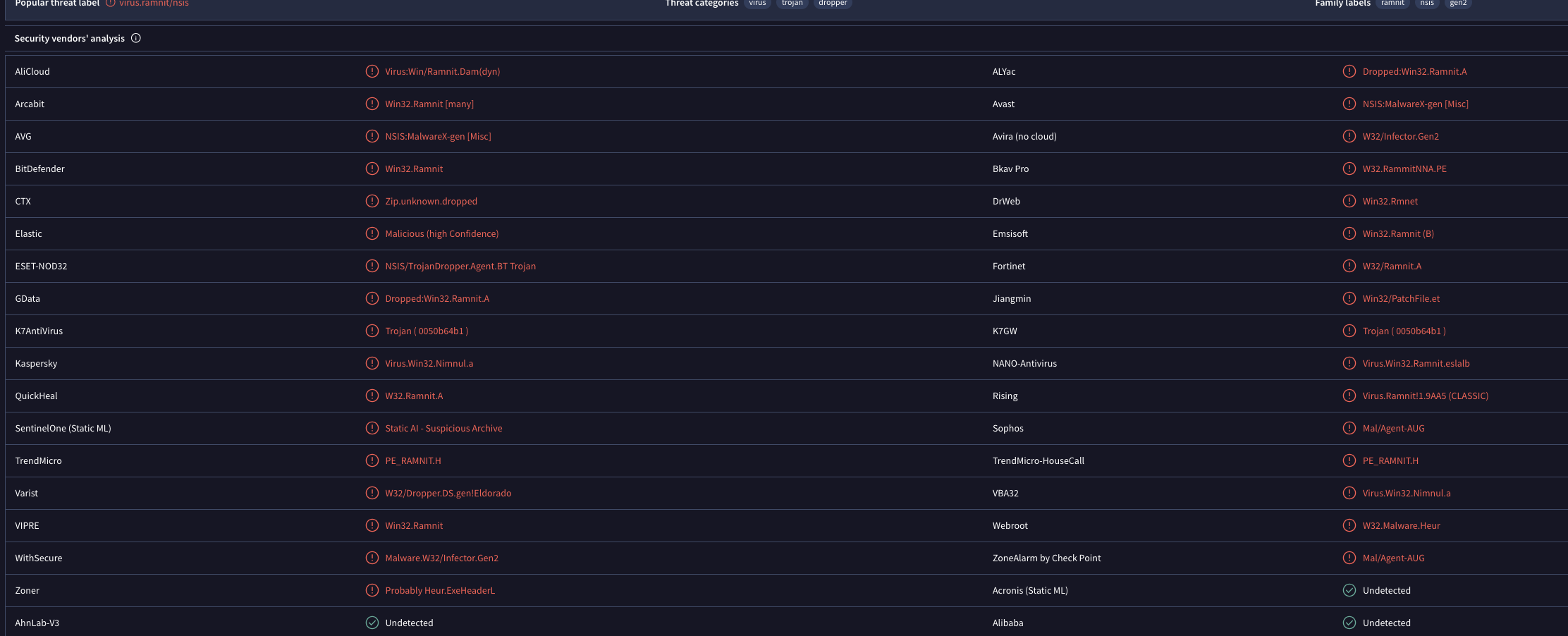Click the Emsisoft detection Win32.Ramnit (B)

tap(1398, 233)
